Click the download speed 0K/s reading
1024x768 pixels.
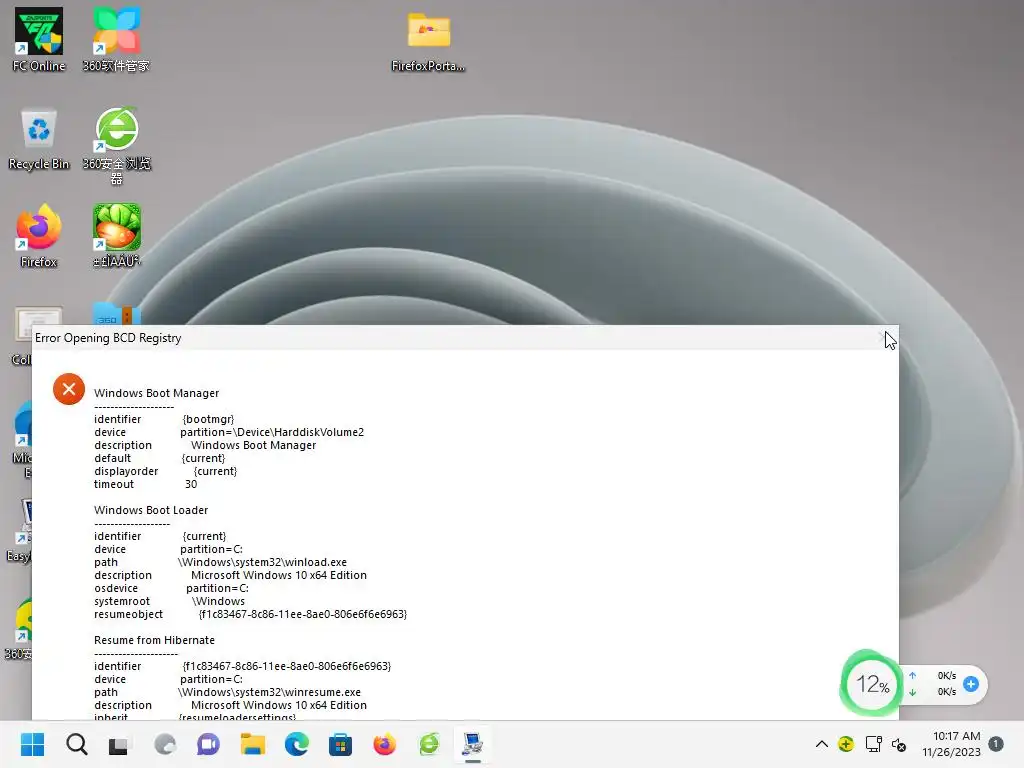[946, 692]
